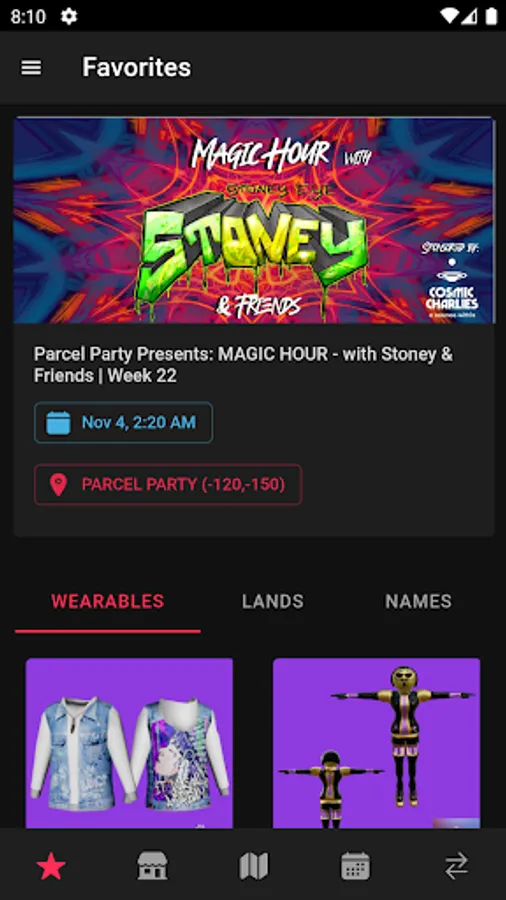Viewport: 506px width, 900px height.
Task: Open the marketplace store icon
Action: tap(152, 866)
